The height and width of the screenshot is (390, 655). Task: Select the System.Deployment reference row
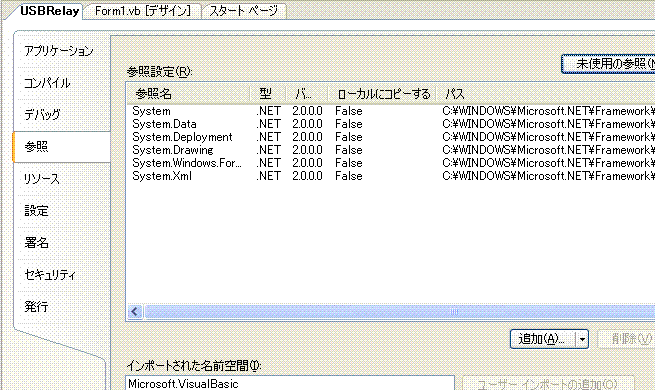(x=391, y=137)
